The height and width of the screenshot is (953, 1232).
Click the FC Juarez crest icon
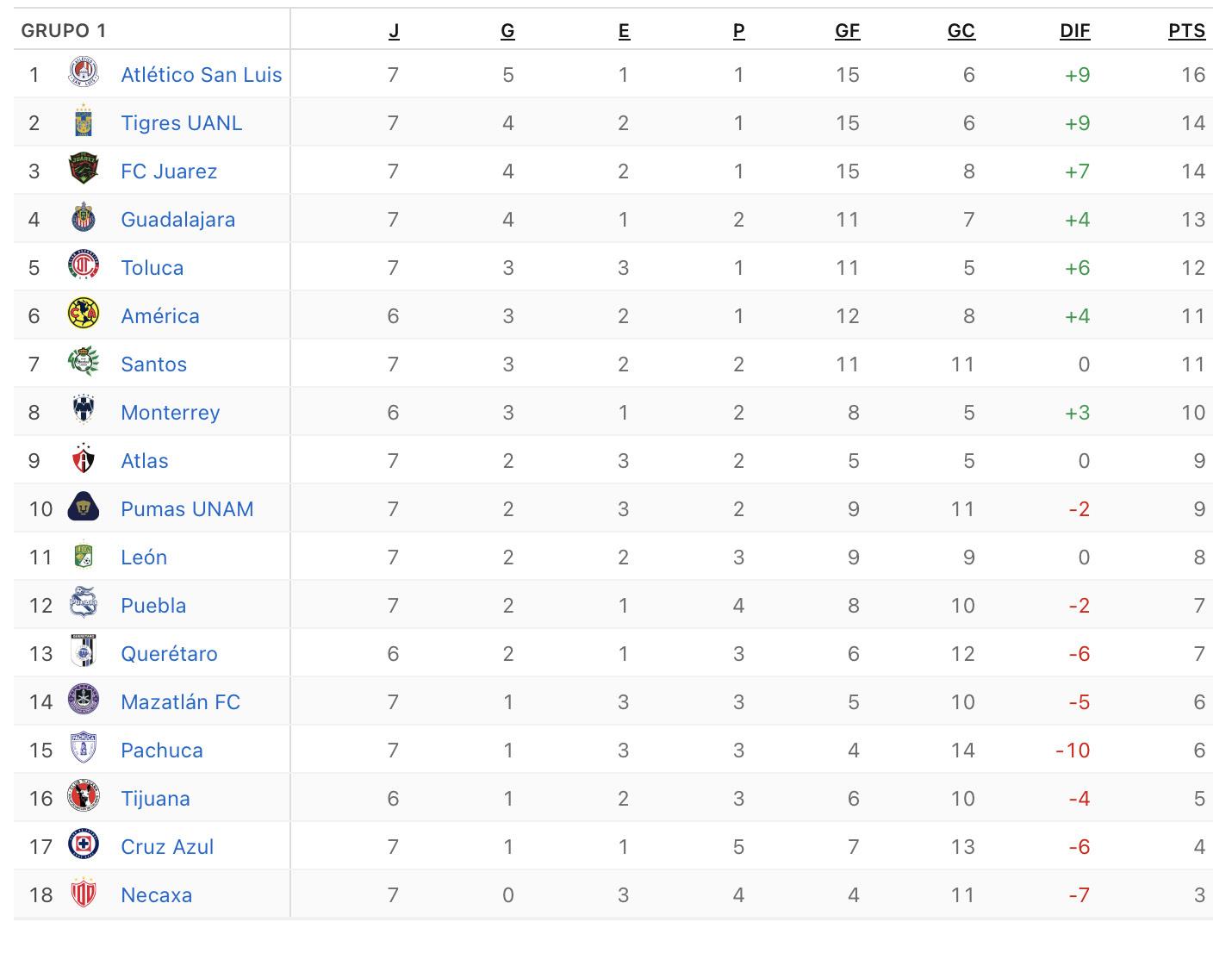click(84, 171)
